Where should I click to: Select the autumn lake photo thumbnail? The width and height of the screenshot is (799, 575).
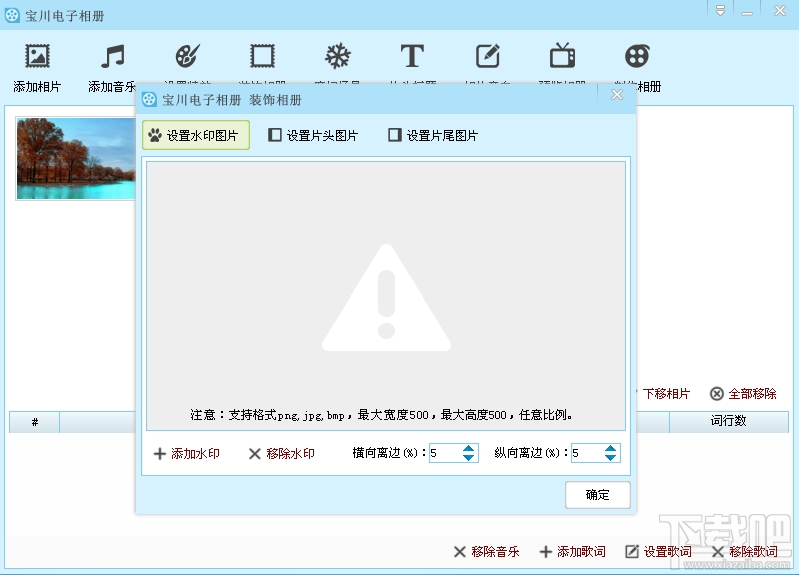point(76,159)
